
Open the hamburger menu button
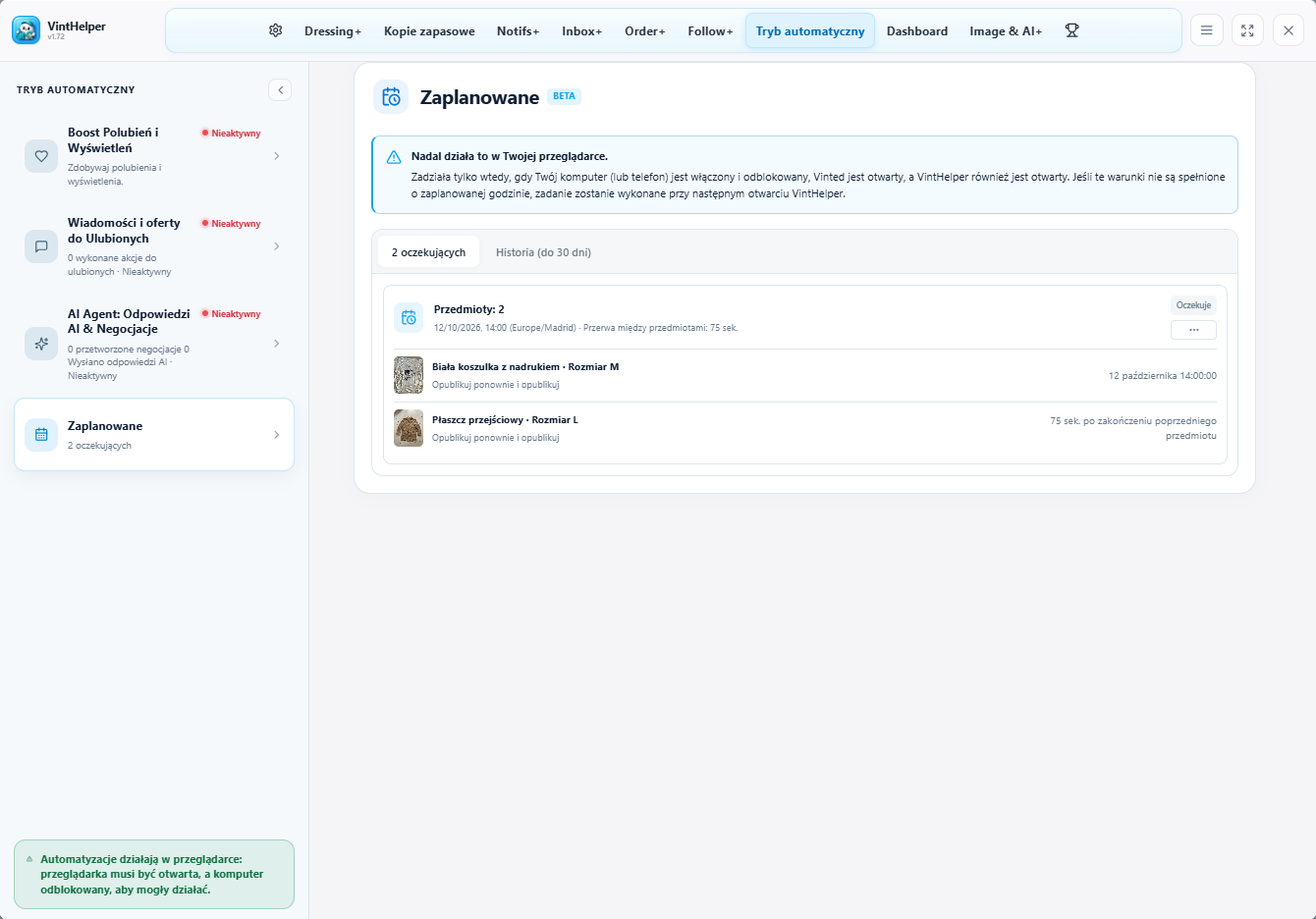(1207, 30)
